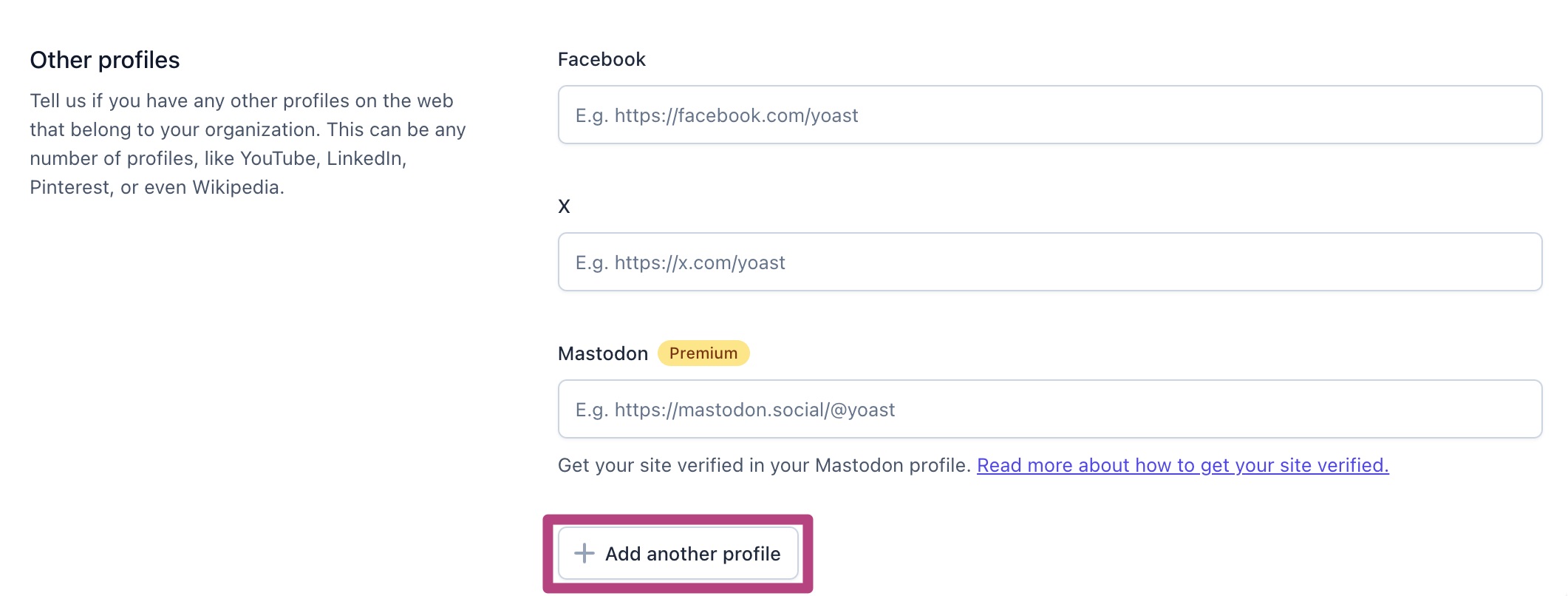Image resolution: width=1568 pixels, height=596 pixels.
Task: Click the 'Get your site verified' help text
Action: coord(764,465)
